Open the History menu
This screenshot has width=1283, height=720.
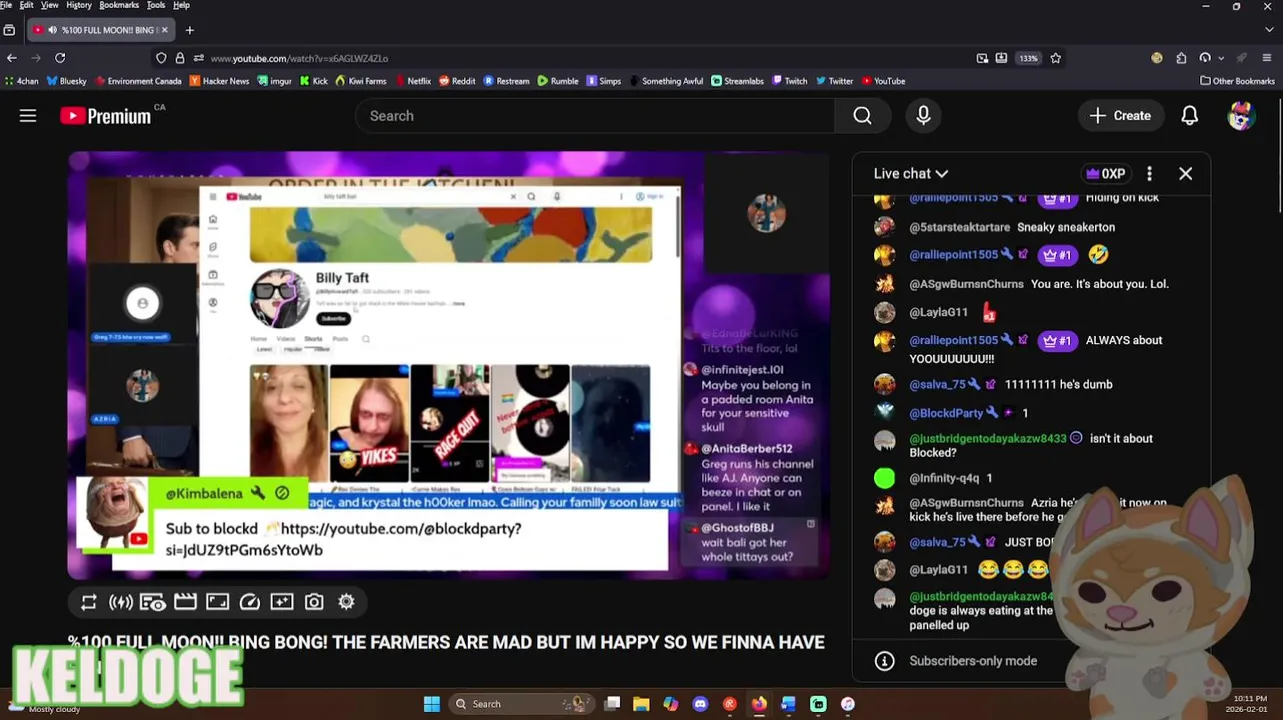click(78, 5)
